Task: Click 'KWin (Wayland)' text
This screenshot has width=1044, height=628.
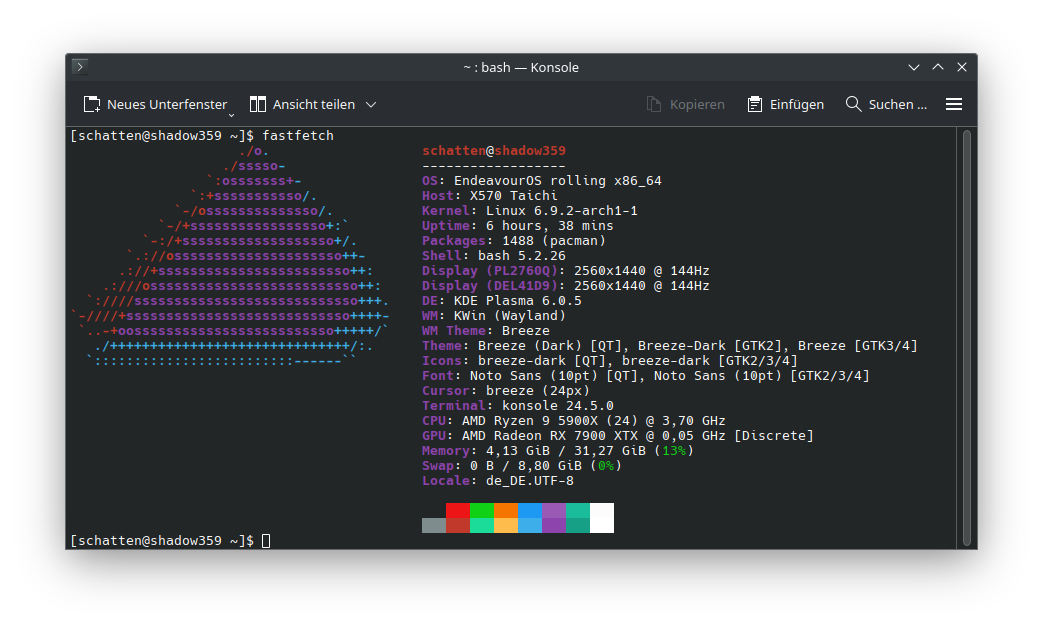Action: coord(509,316)
